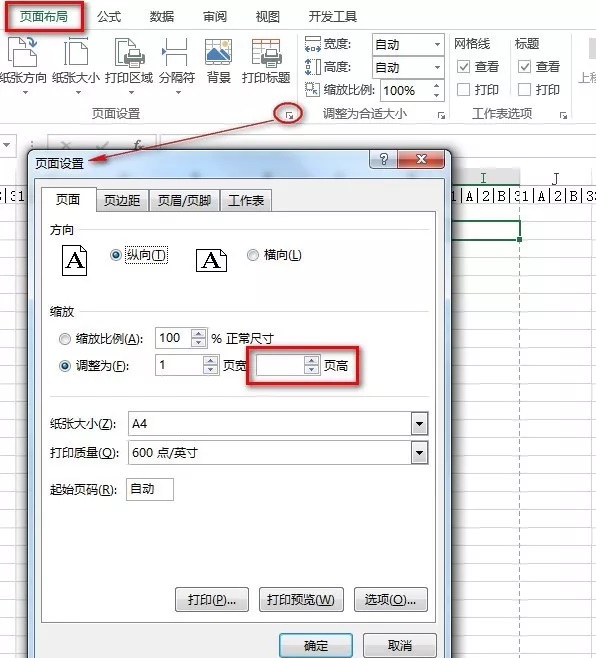The height and width of the screenshot is (658, 596).
Task: Click the 确定 button
Action: 316,645
